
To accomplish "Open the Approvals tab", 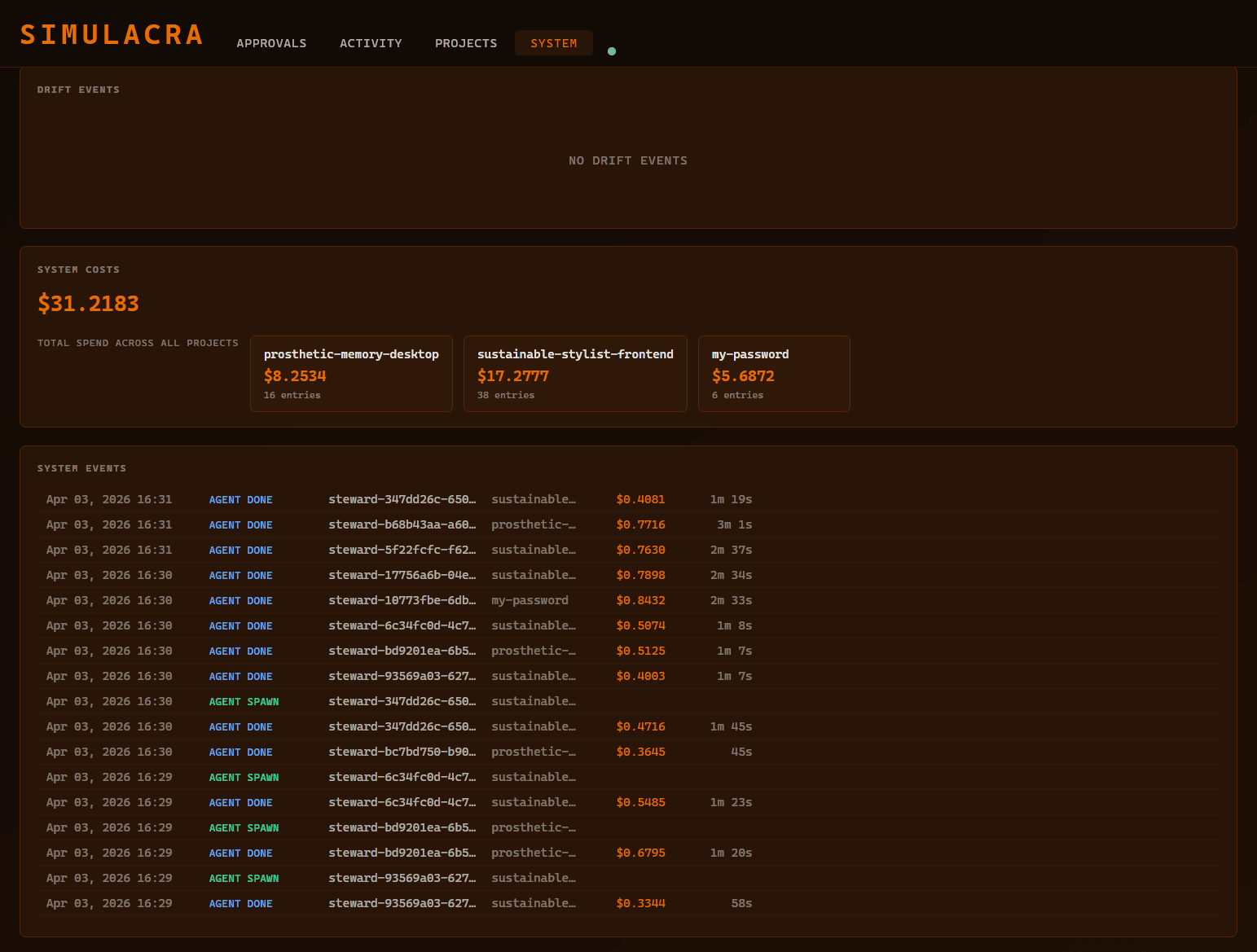I will coord(271,43).
